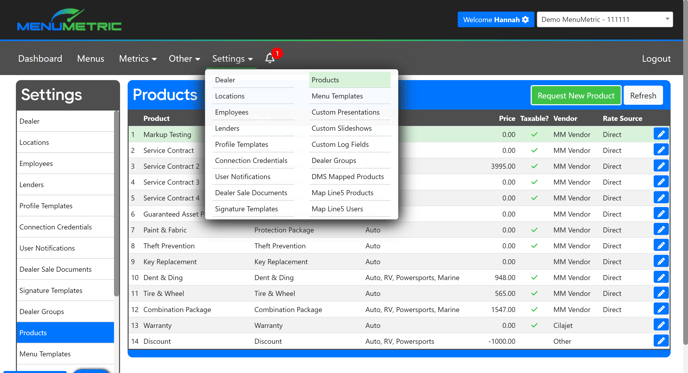The width and height of the screenshot is (688, 373).
Task: Open Dealer Groups in the sidebar
Action: [65, 312]
